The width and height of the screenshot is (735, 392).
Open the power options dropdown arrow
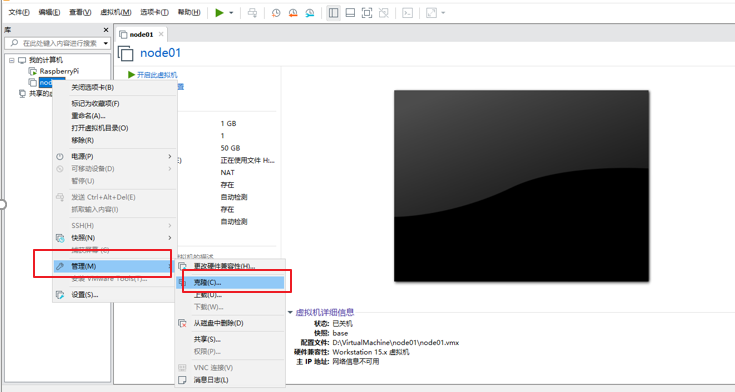(231, 13)
